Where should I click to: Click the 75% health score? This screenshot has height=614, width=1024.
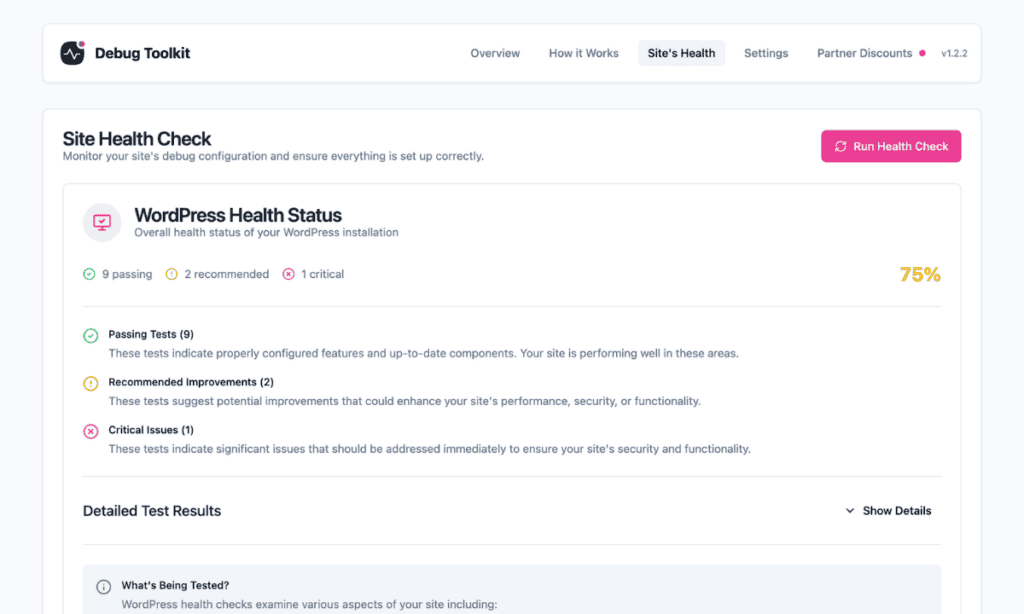[x=920, y=274]
